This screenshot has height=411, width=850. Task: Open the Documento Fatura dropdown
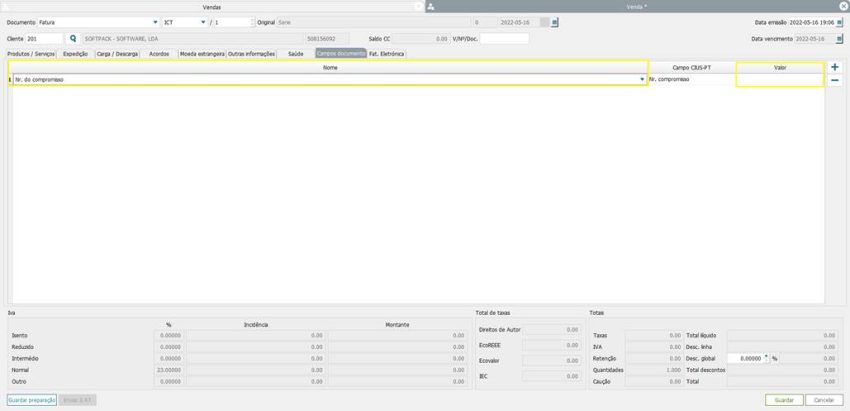(x=155, y=21)
